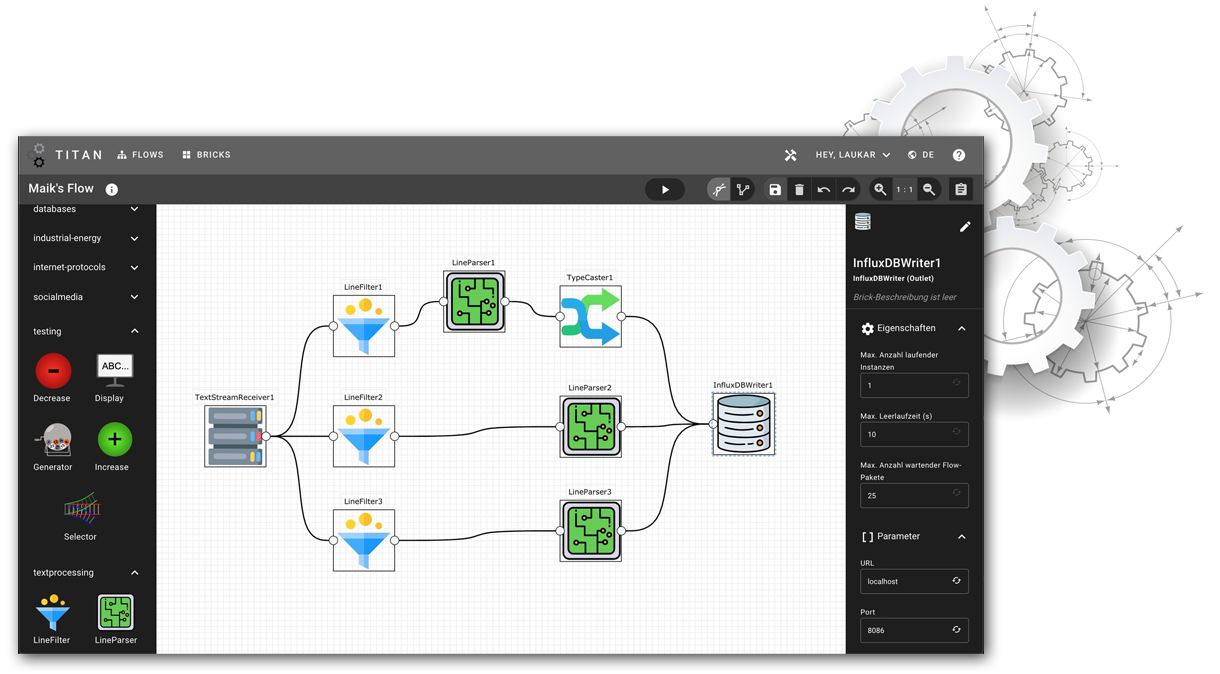Expand the databases category

[86, 209]
